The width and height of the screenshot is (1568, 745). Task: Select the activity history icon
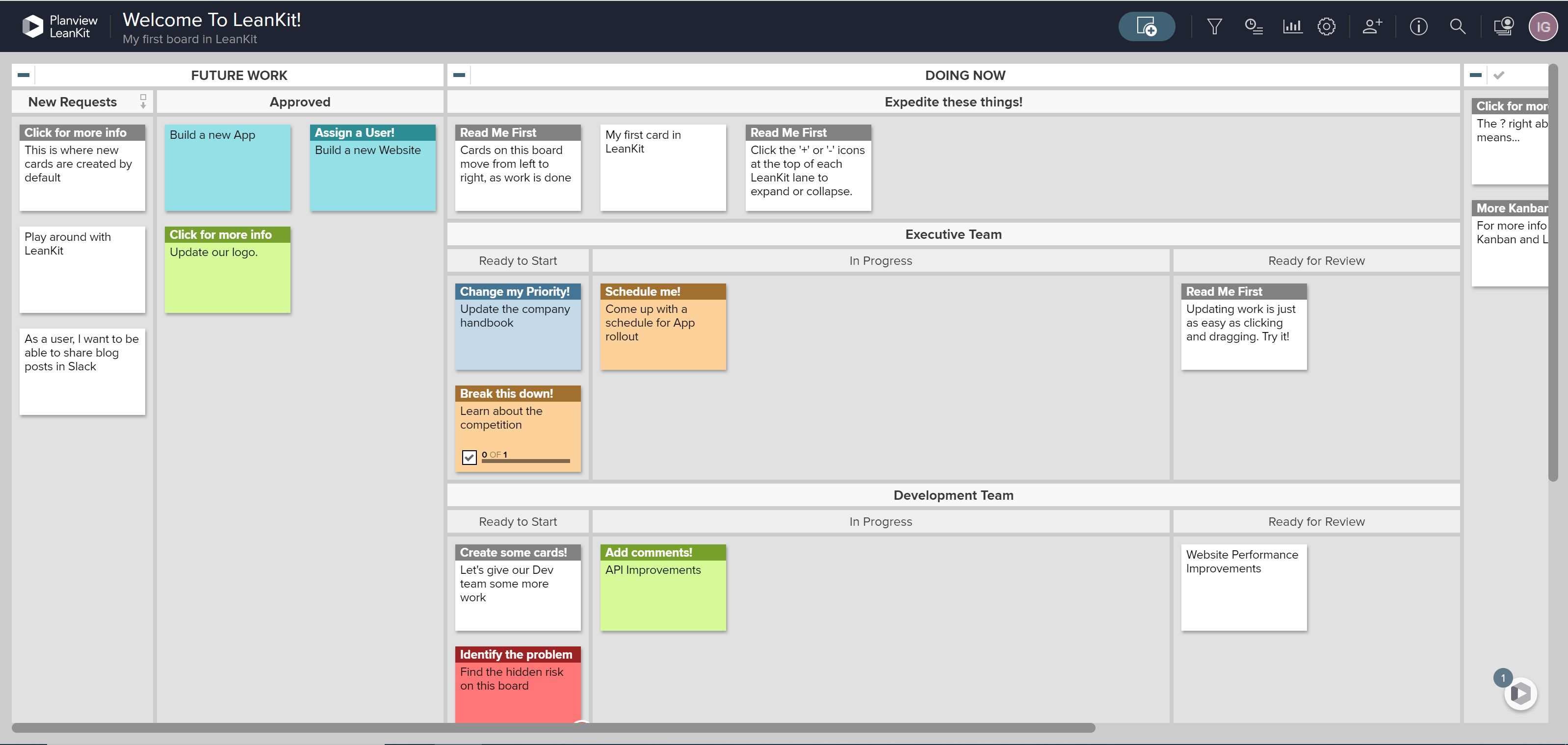pyautogui.click(x=1254, y=26)
